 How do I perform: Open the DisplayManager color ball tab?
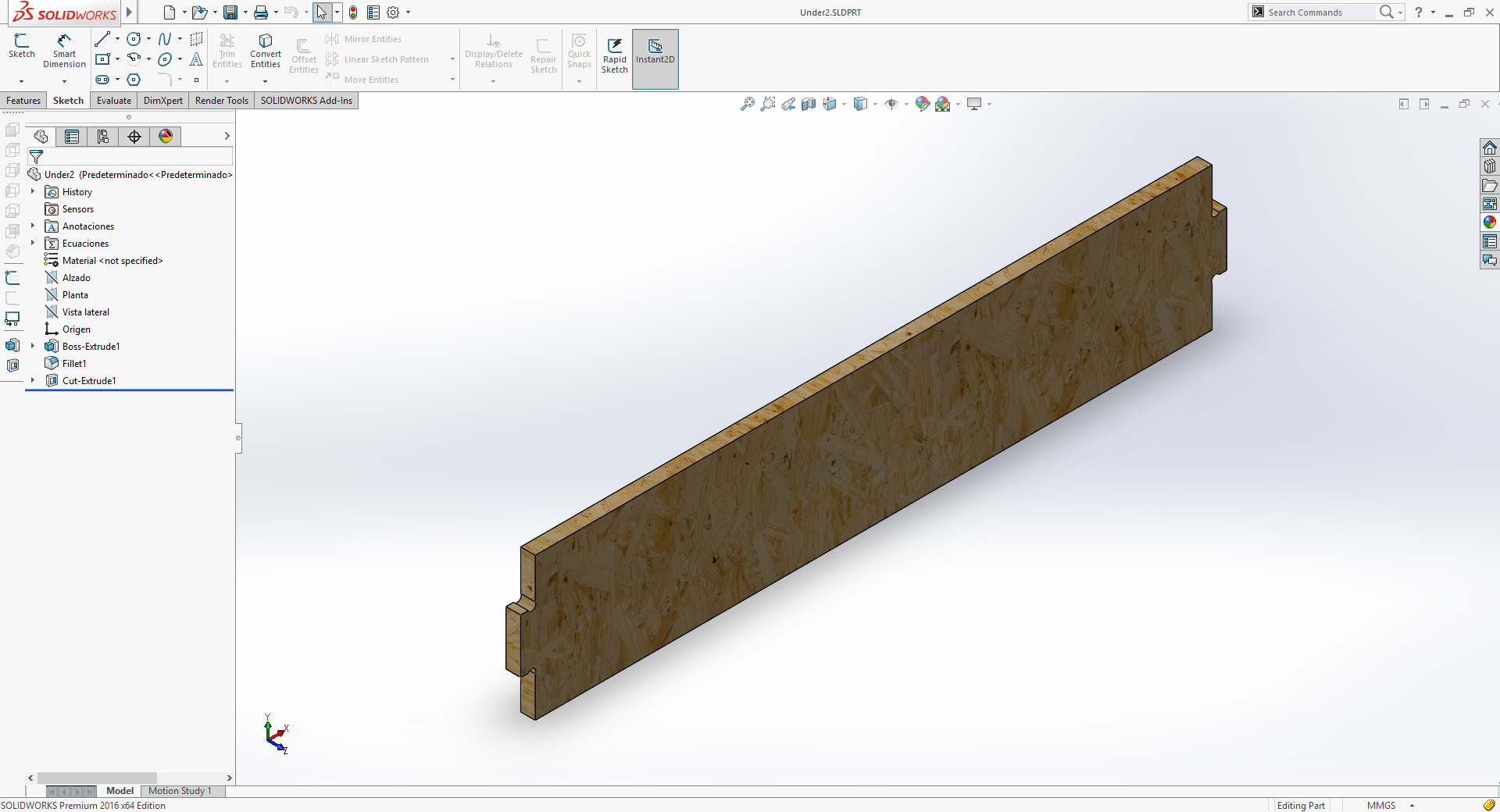click(x=166, y=137)
